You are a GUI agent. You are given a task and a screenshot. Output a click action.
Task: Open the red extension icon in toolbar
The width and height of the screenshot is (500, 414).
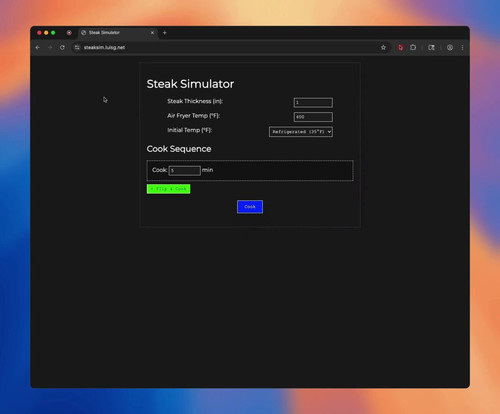point(401,48)
